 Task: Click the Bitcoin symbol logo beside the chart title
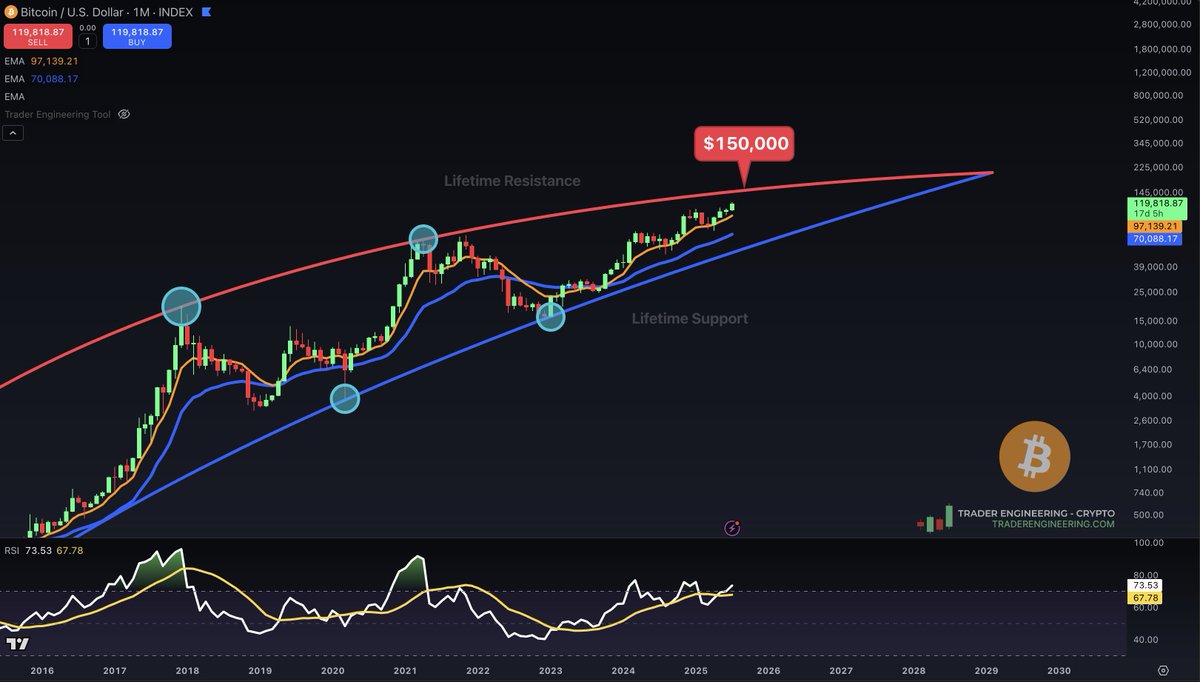pos(11,13)
